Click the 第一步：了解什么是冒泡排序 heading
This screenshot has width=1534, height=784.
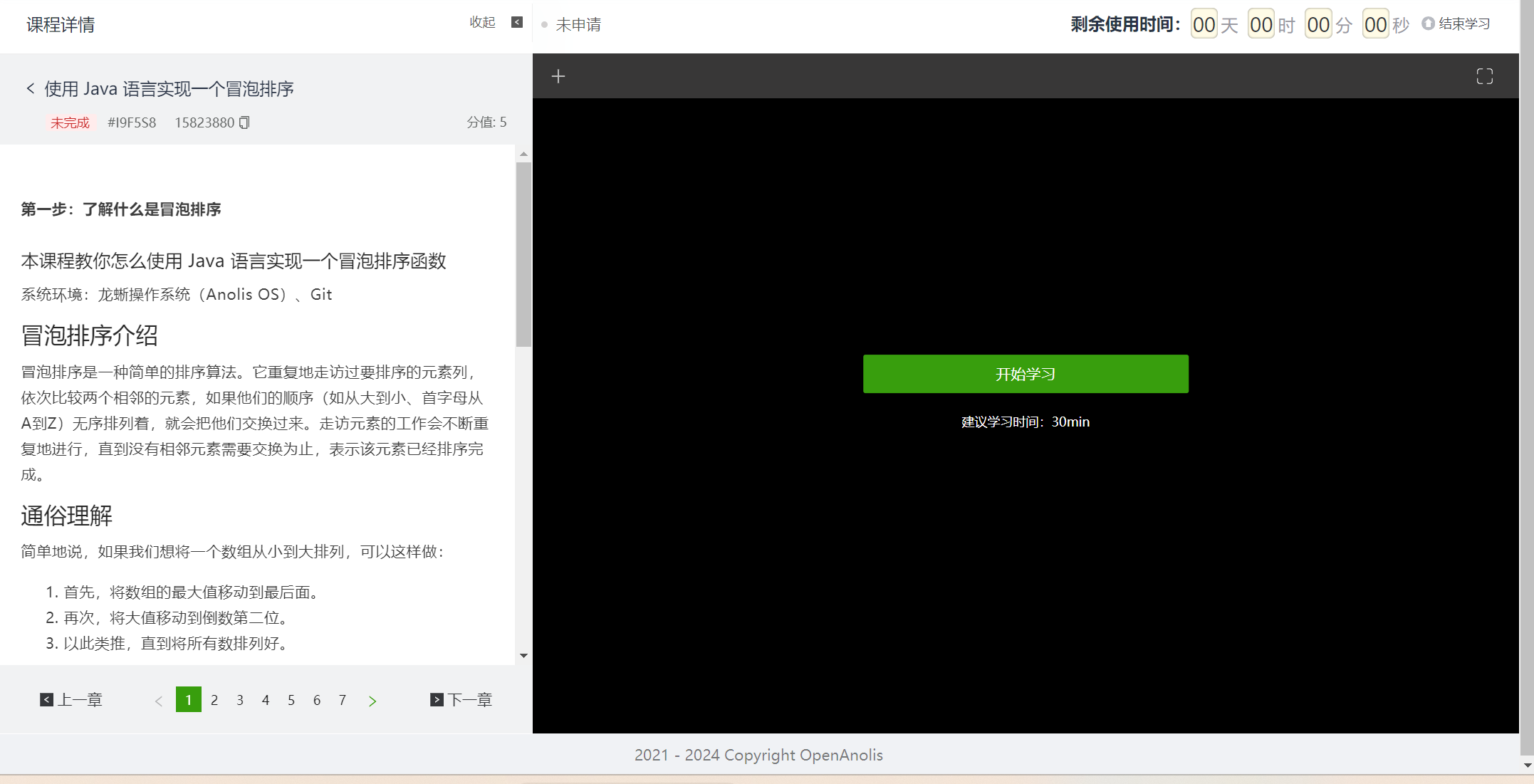click(x=121, y=209)
